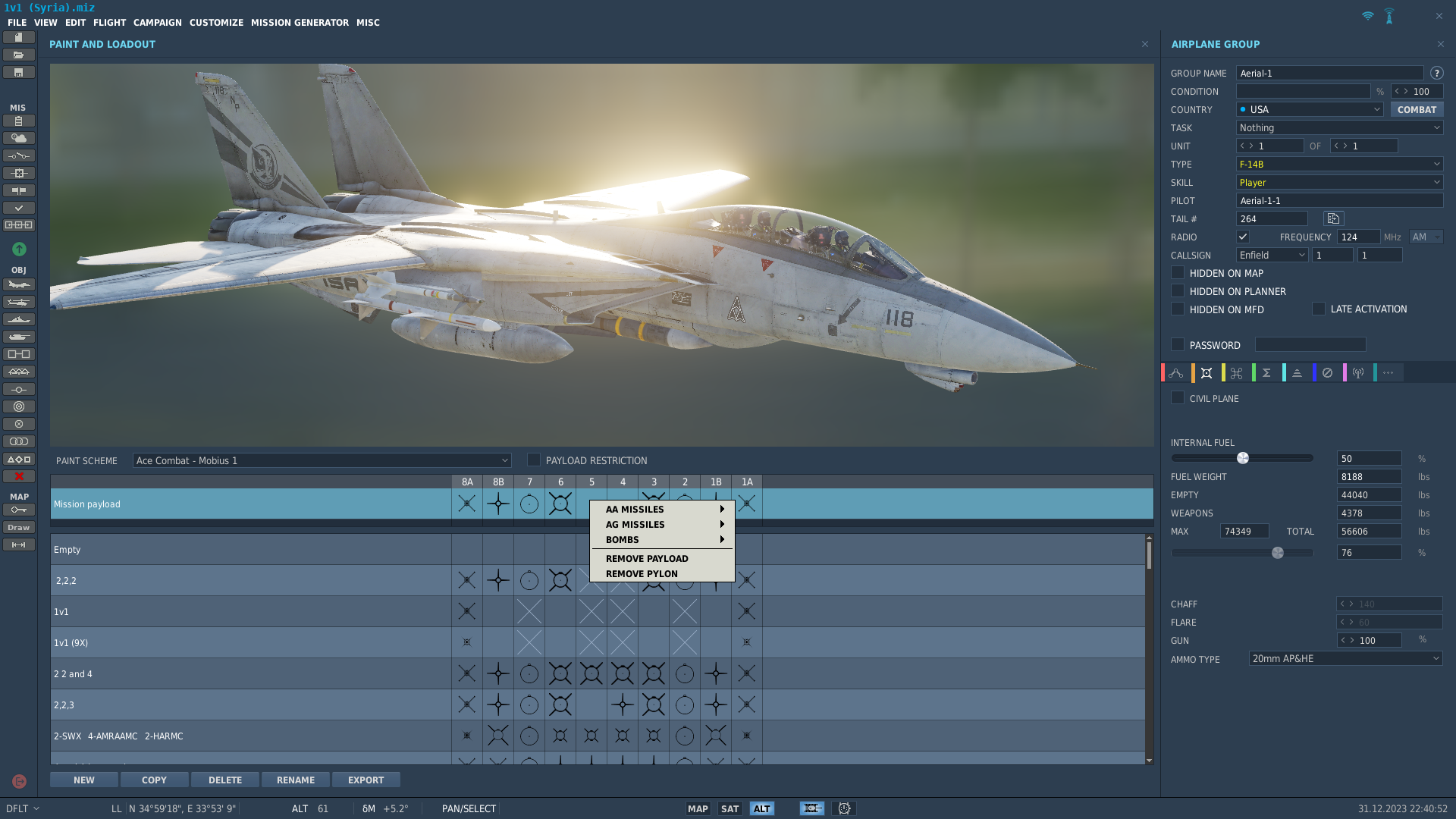Image resolution: width=1456 pixels, height=819 pixels.
Task: Open the weather settings cloud icon
Action: (x=19, y=138)
